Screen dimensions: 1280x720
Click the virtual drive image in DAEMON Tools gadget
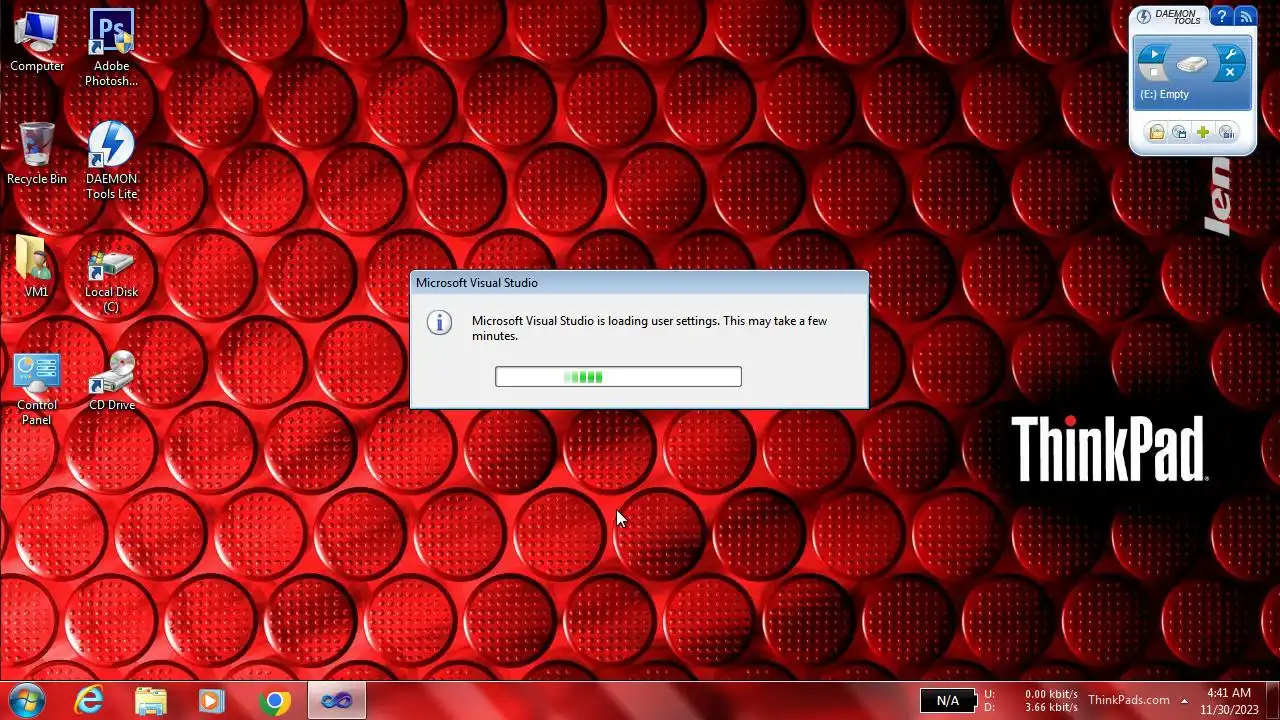point(1192,65)
